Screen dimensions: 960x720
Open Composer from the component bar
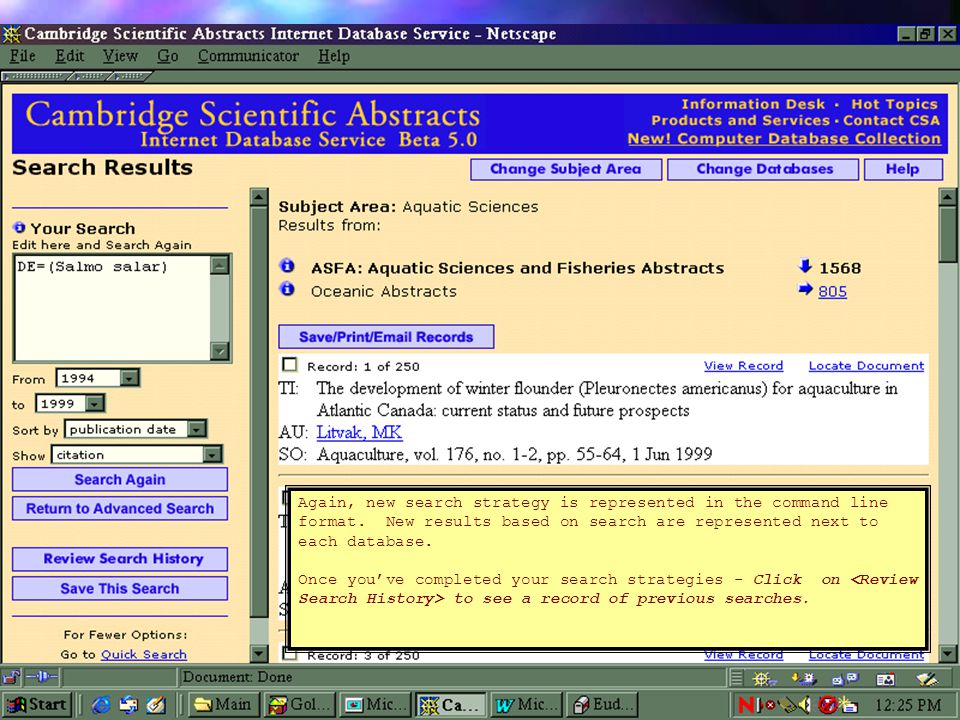point(928,679)
